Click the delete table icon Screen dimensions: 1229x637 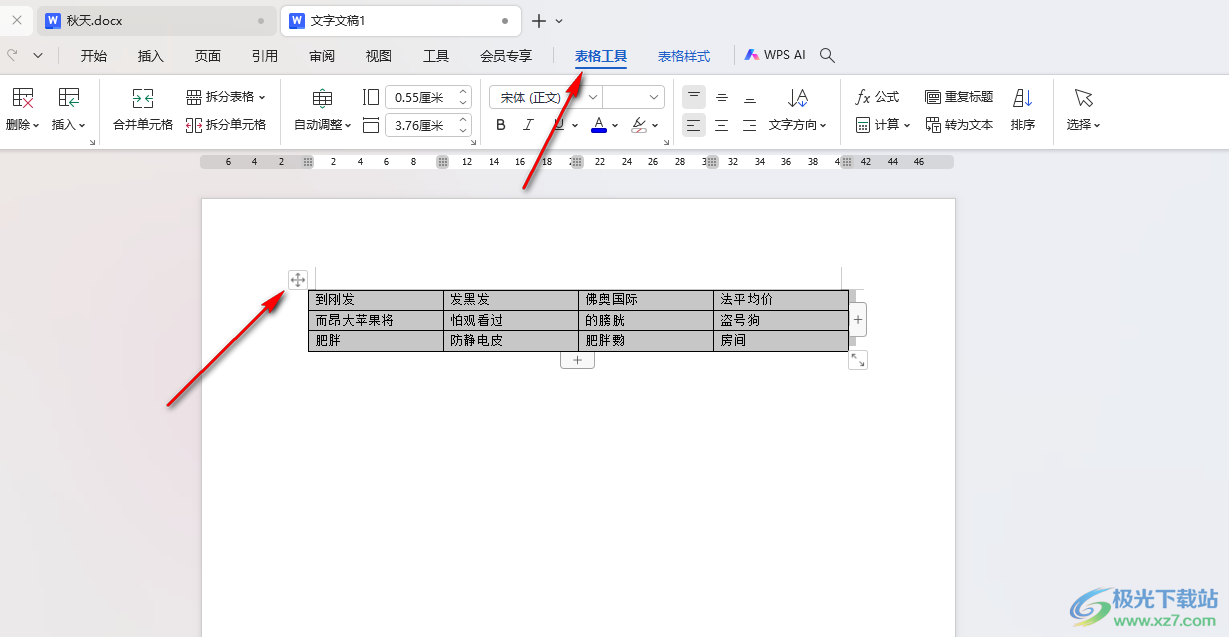22,97
